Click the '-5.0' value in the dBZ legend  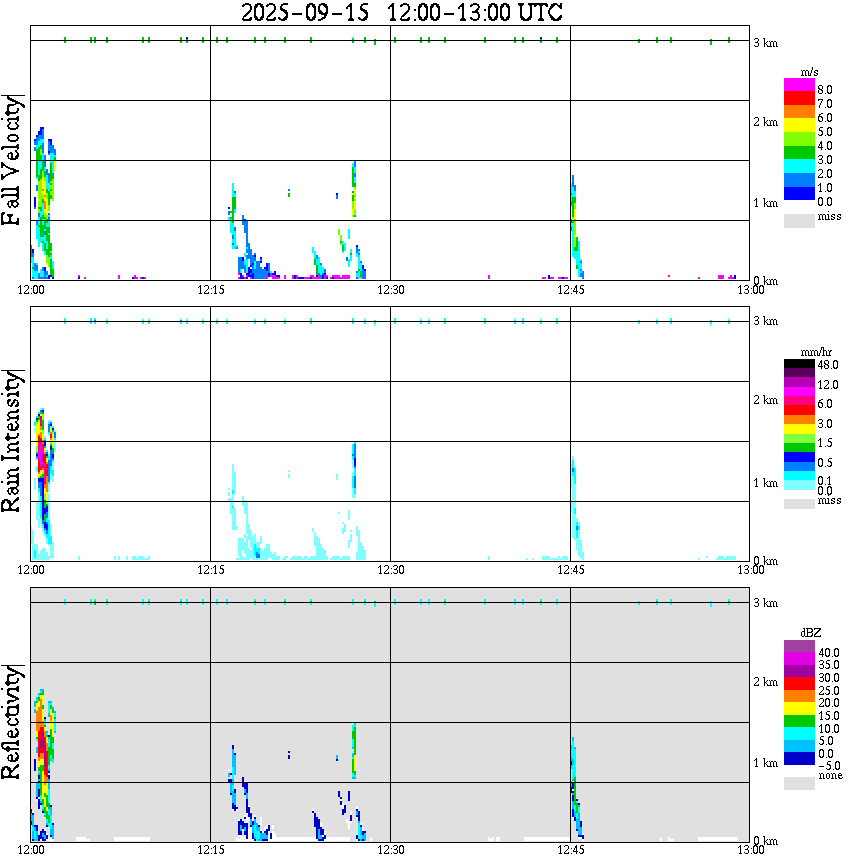828,766
